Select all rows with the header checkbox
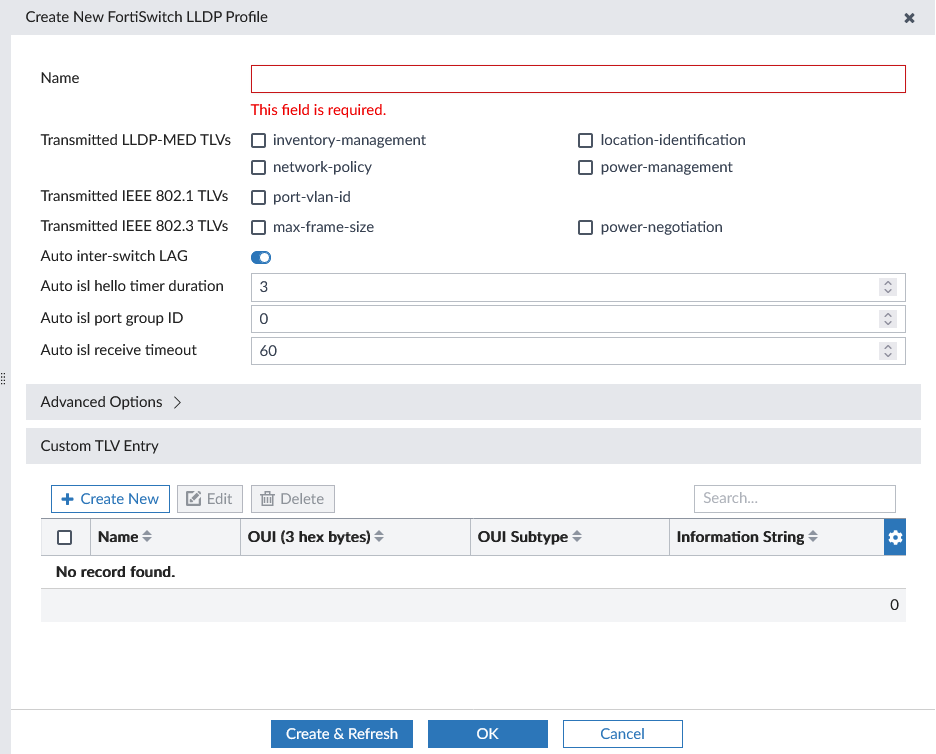936x754 pixels. coord(64,537)
